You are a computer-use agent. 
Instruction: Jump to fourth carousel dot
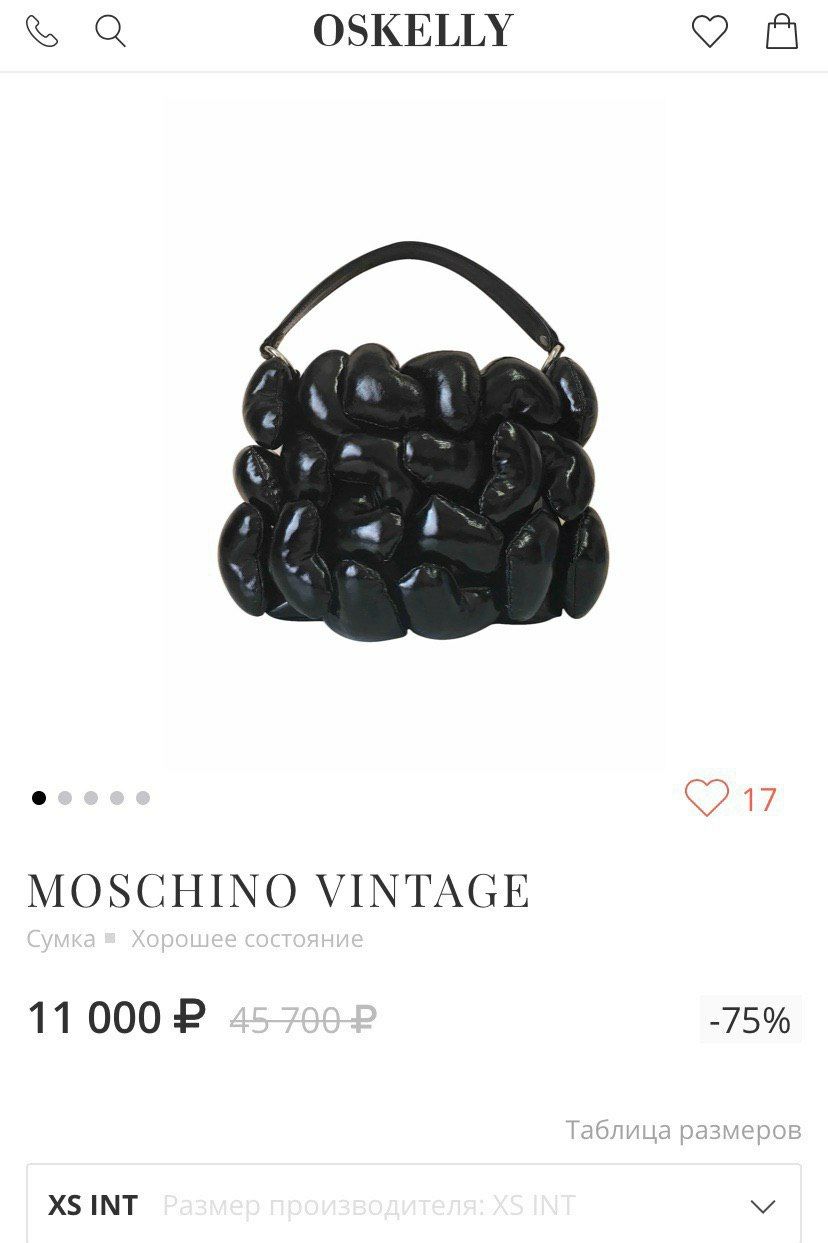point(117,798)
